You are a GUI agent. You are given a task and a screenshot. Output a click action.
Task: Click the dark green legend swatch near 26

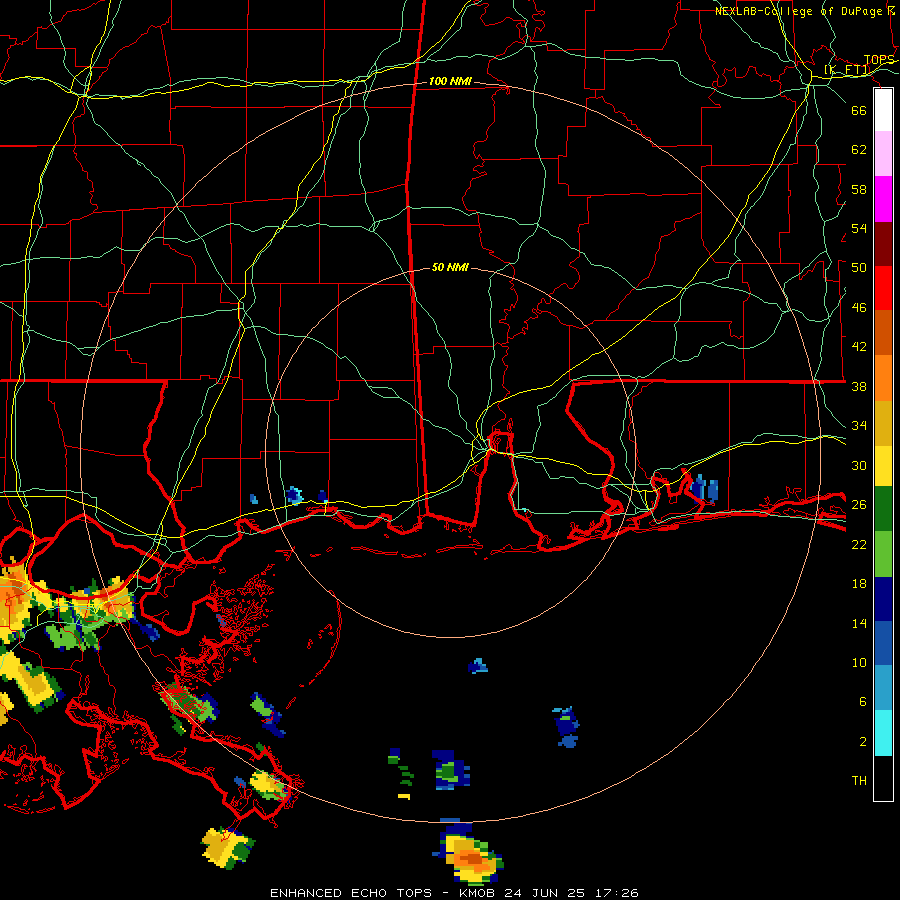(x=883, y=509)
